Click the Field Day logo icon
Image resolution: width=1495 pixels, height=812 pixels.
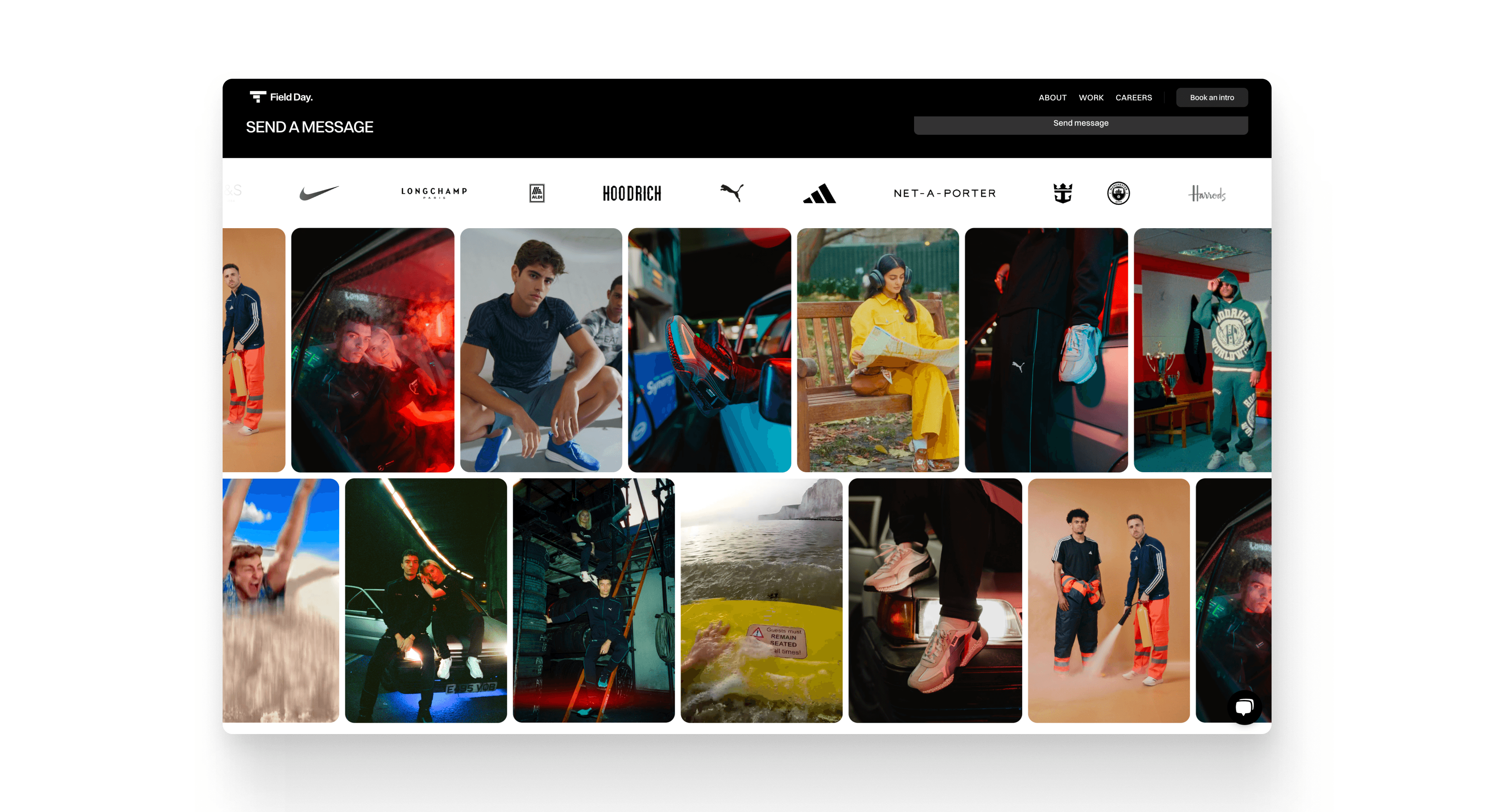(258, 97)
